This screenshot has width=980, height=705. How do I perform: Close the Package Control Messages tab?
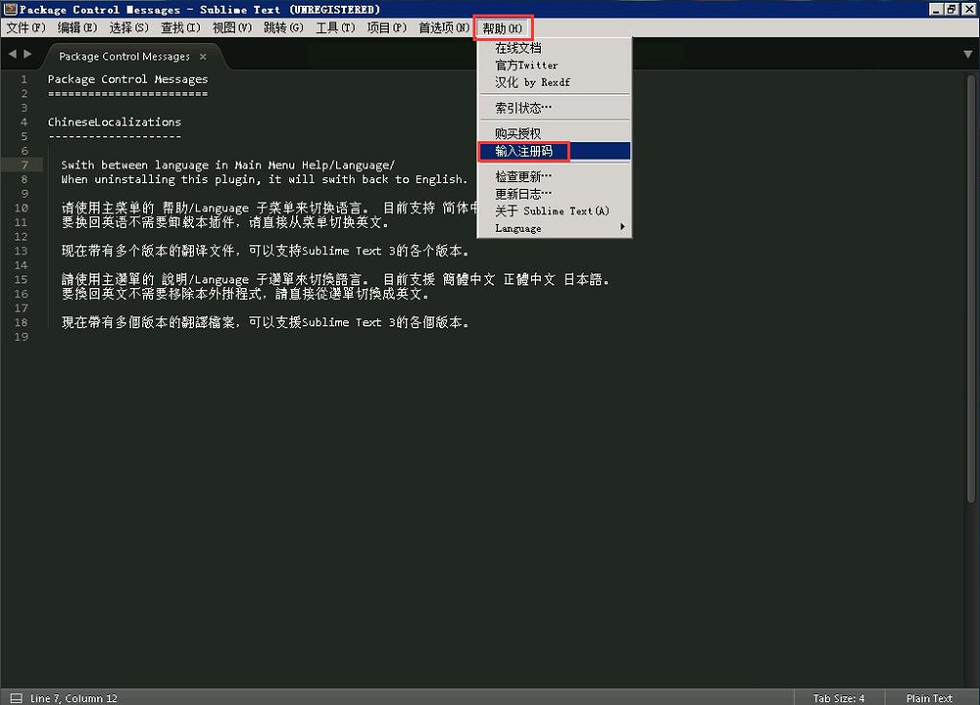tap(202, 57)
